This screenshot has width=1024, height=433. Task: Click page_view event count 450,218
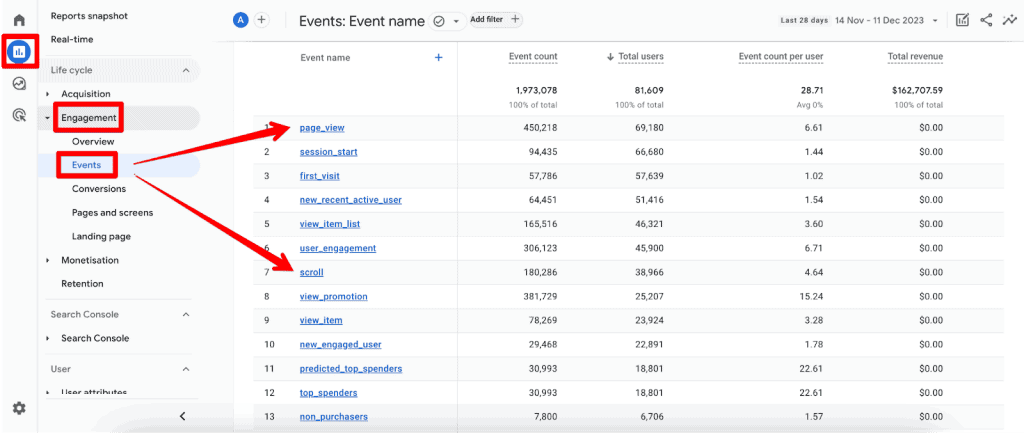coord(539,128)
